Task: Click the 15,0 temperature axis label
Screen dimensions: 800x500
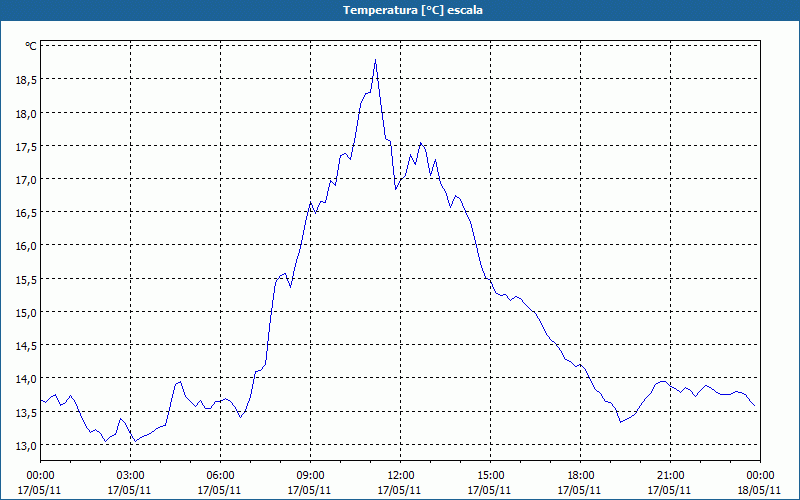Action: [x=27, y=313]
